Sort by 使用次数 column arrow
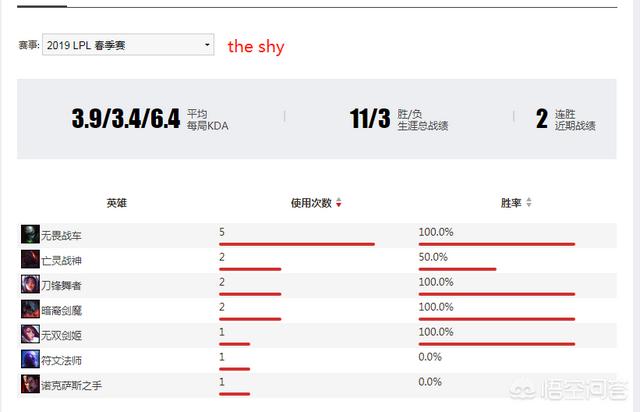 [x=338, y=203]
